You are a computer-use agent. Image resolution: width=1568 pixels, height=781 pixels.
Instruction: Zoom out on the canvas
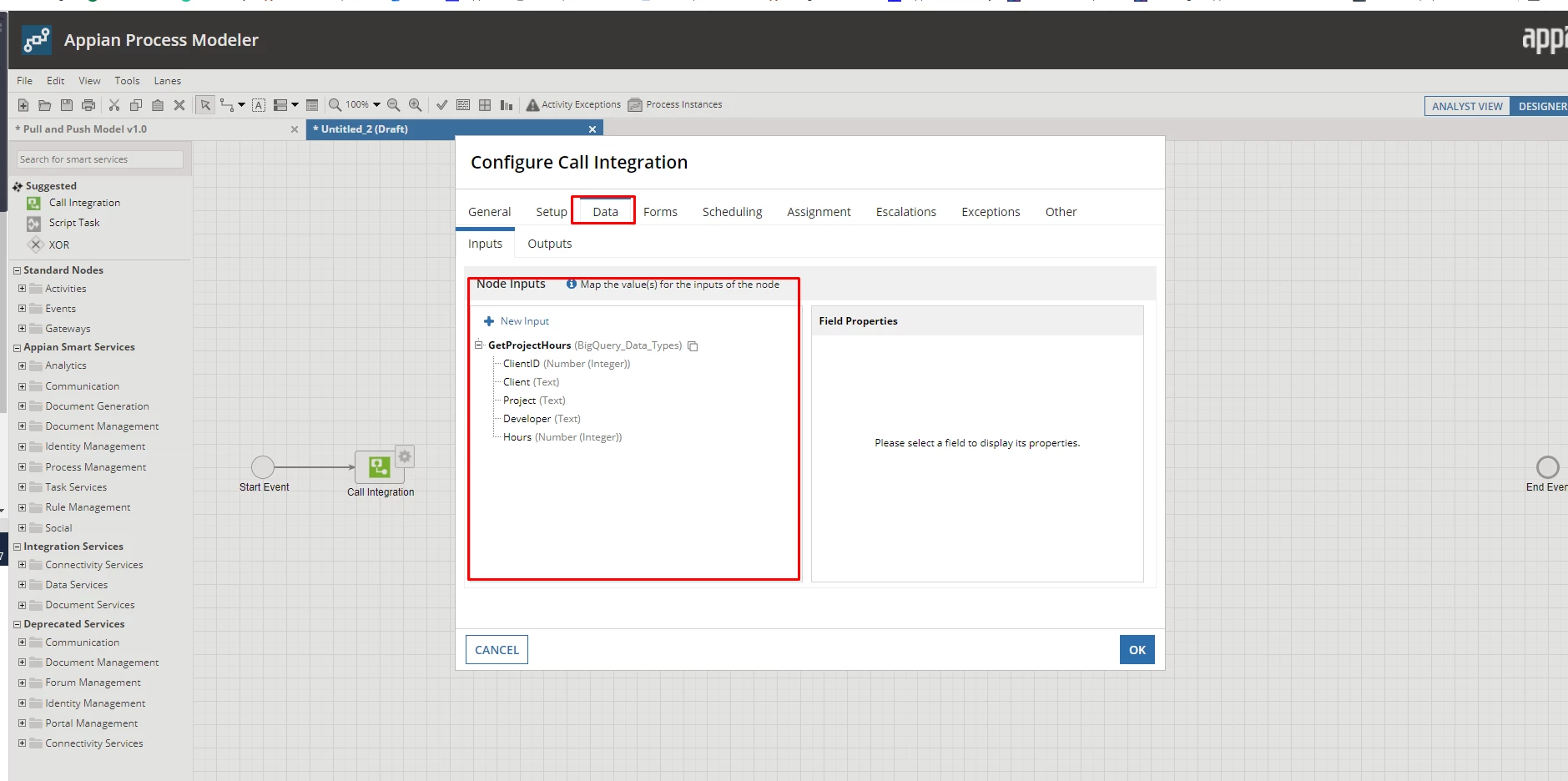pyautogui.click(x=394, y=105)
